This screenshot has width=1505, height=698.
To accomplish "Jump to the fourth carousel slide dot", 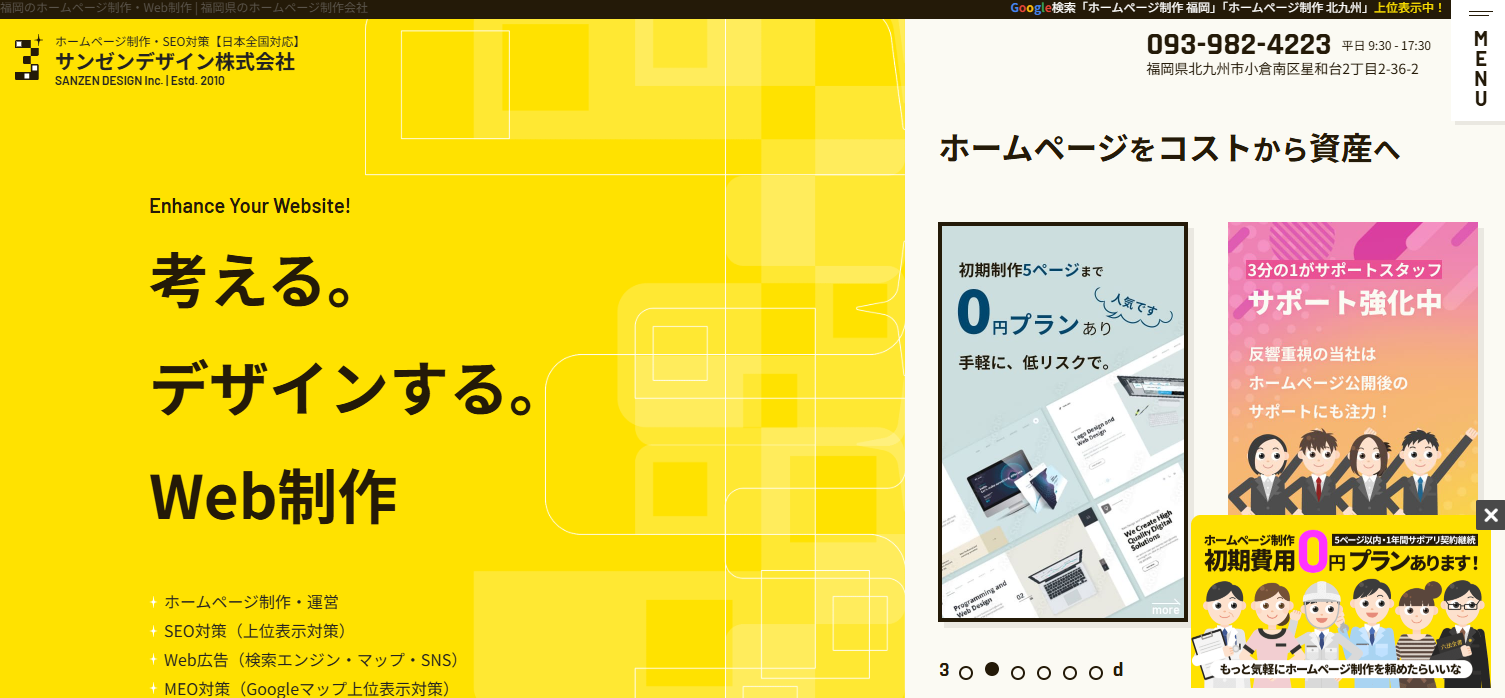I will (x=1044, y=673).
